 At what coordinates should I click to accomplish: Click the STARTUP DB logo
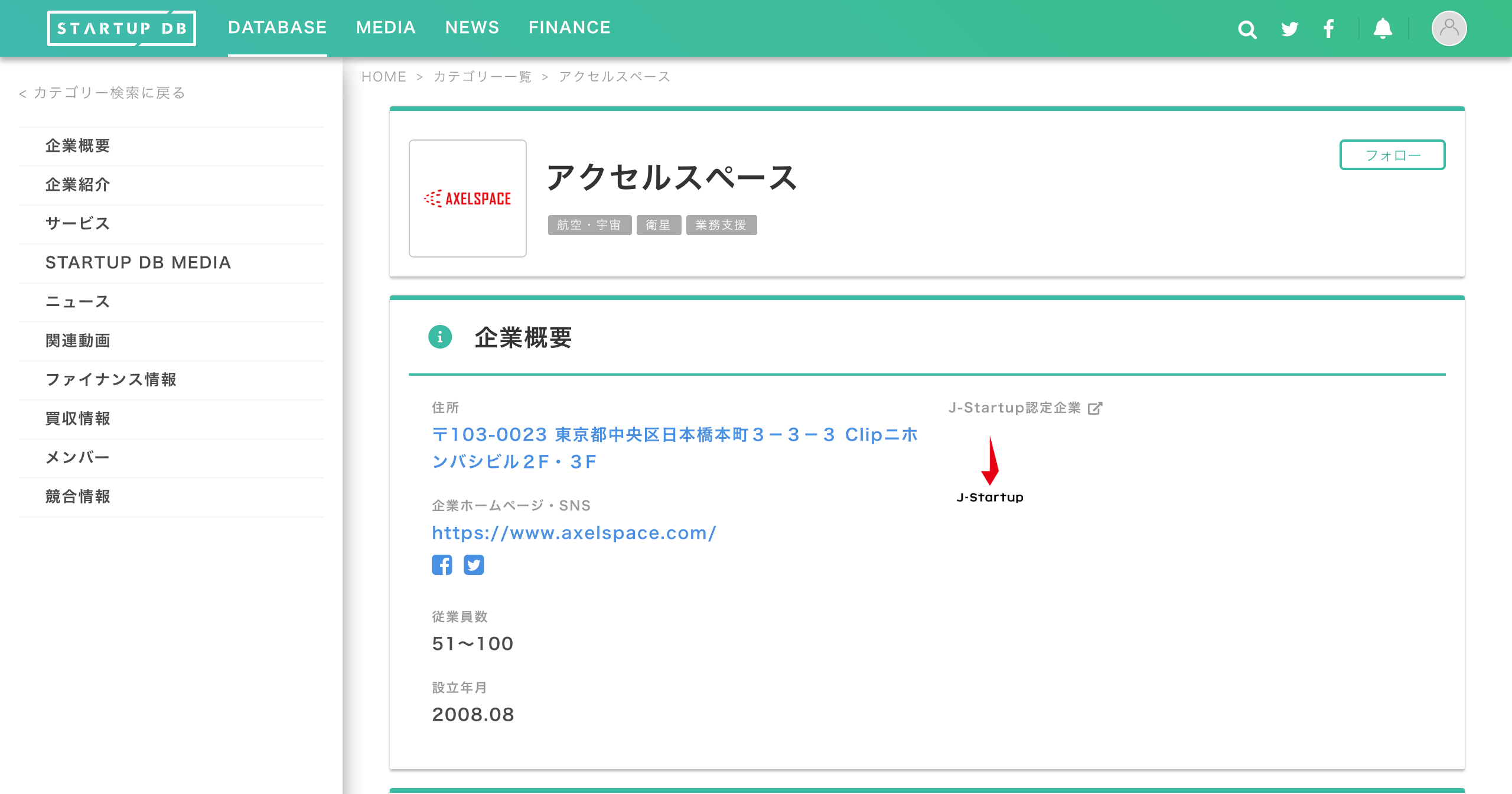(122, 28)
